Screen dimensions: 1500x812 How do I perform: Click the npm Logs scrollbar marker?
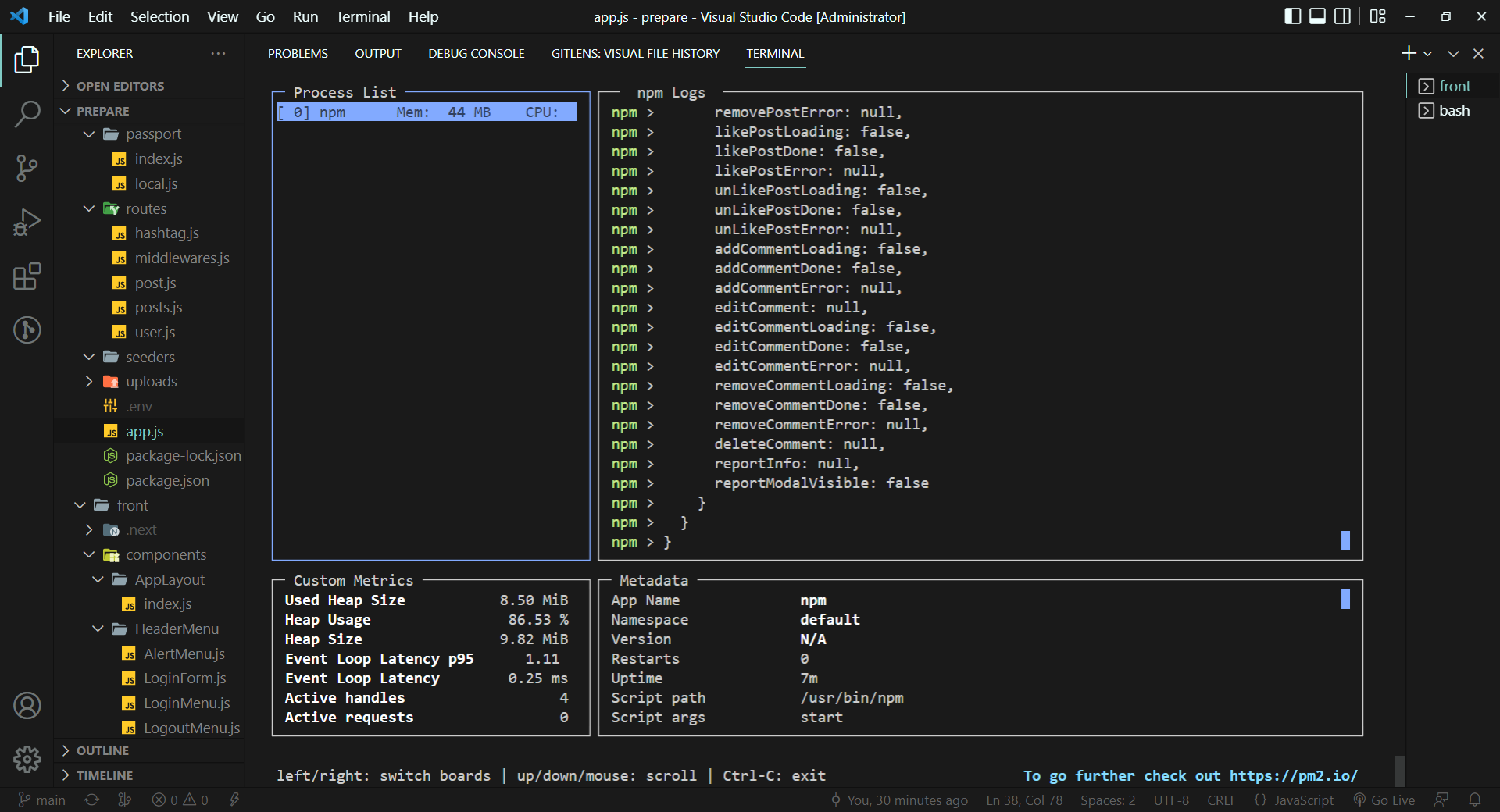tap(1345, 541)
